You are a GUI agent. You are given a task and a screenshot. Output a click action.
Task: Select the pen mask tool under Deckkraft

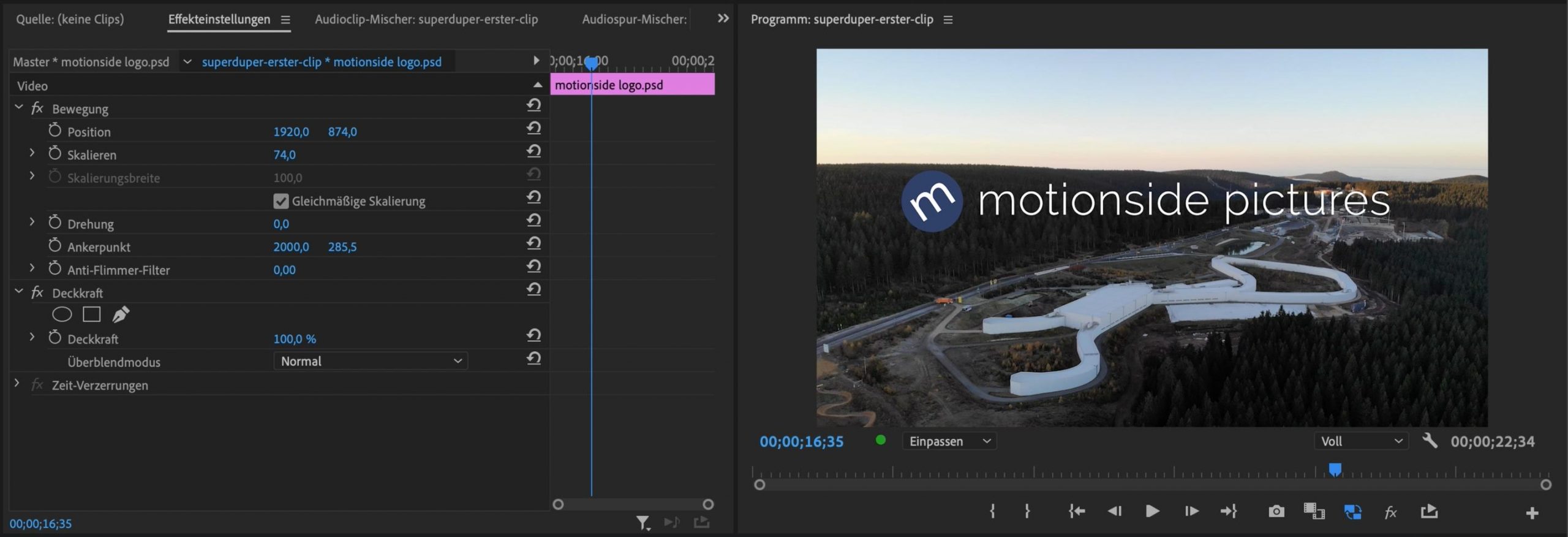pos(121,314)
